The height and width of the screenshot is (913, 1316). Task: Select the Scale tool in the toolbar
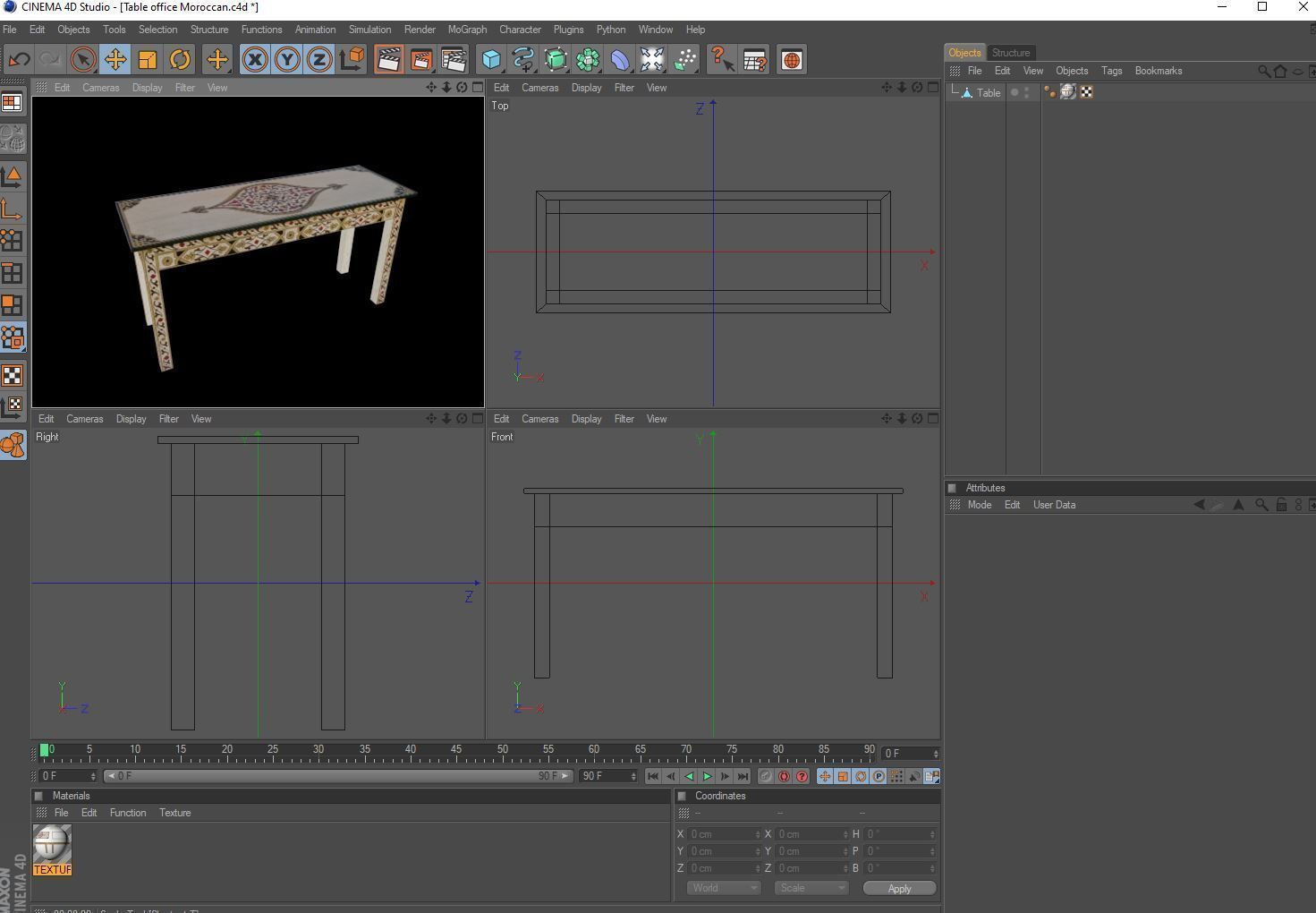click(x=148, y=60)
